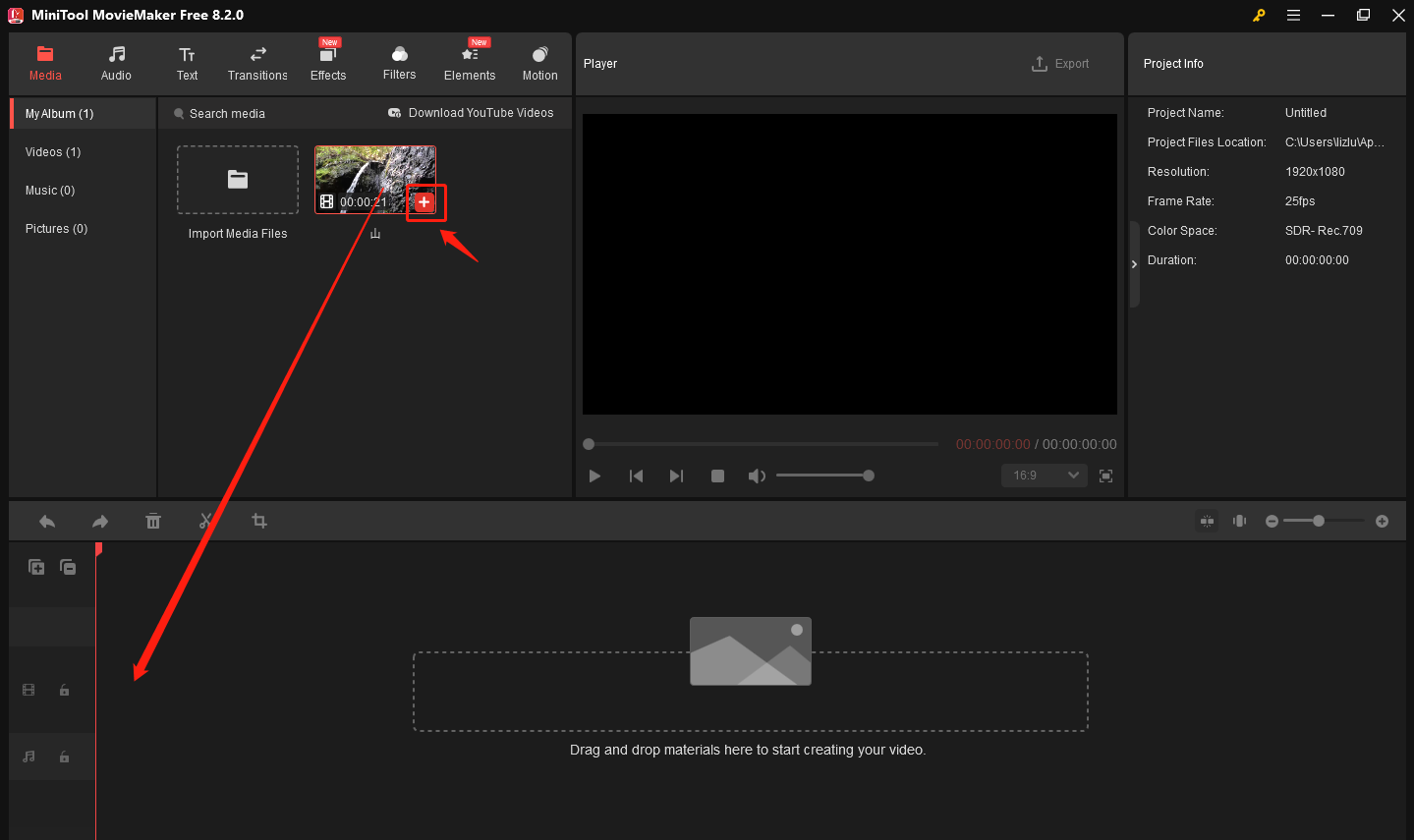Image resolution: width=1414 pixels, height=840 pixels.
Task: Play the video preview
Action: pyautogui.click(x=594, y=476)
